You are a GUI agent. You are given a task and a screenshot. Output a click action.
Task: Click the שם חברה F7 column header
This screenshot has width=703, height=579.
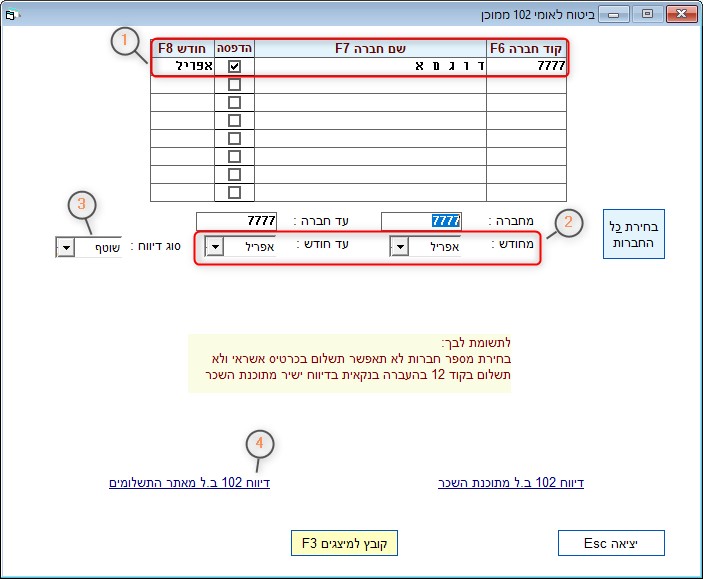[x=370, y=48]
